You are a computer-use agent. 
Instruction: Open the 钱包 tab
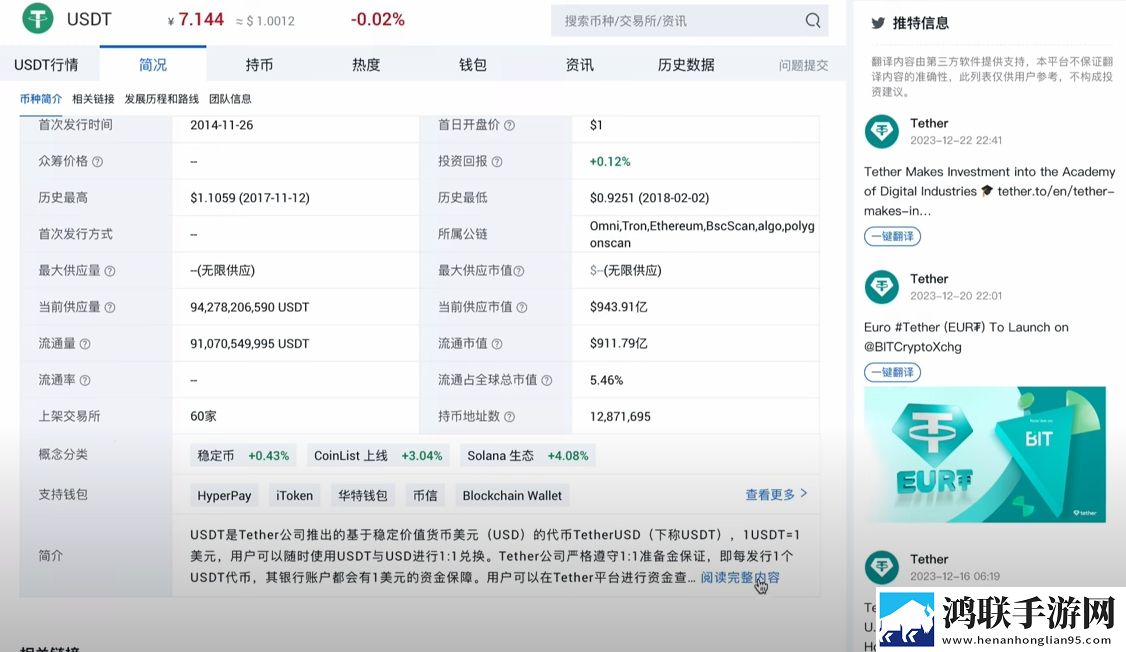tap(473, 65)
